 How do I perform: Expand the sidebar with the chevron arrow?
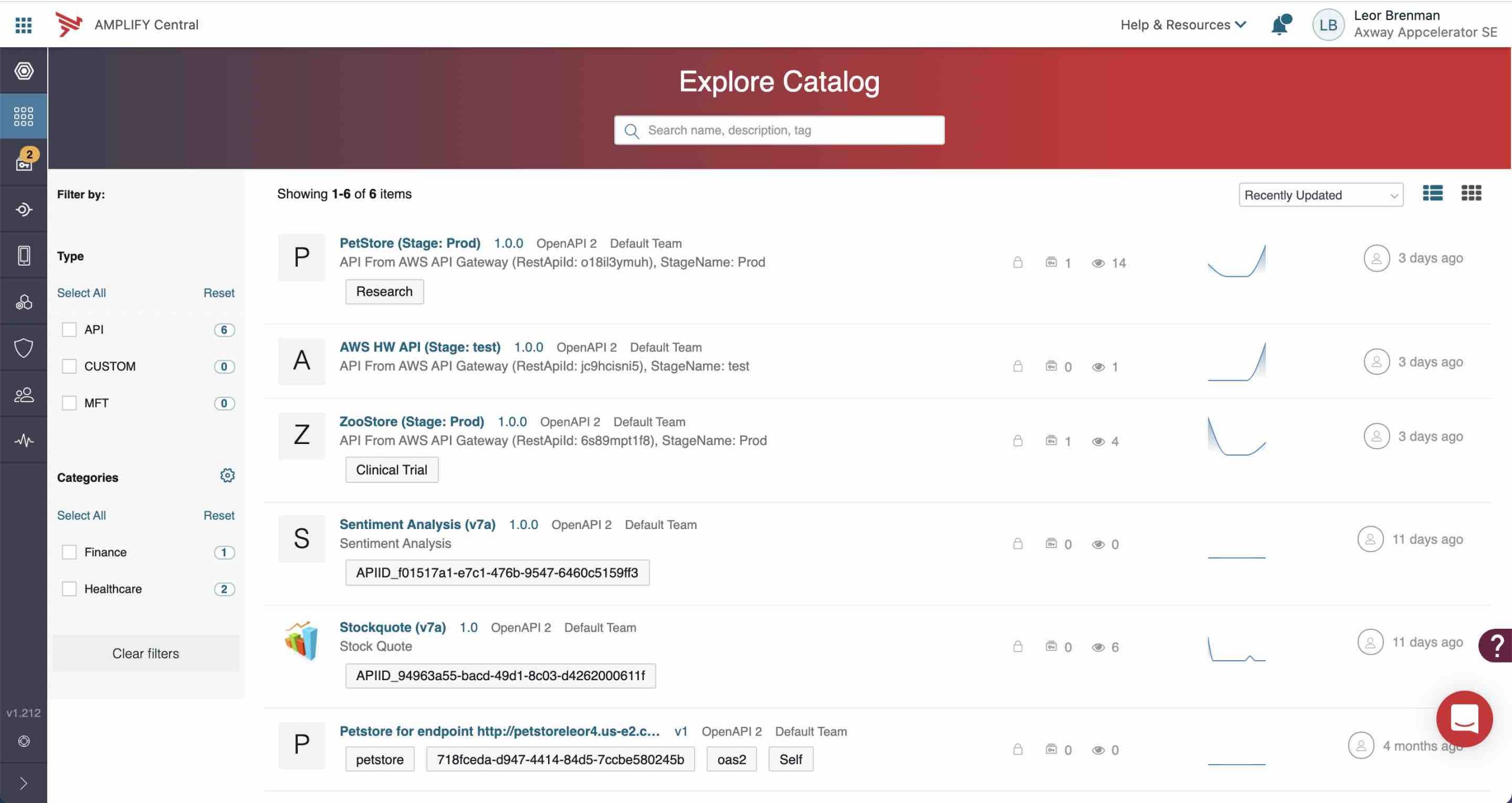24,784
